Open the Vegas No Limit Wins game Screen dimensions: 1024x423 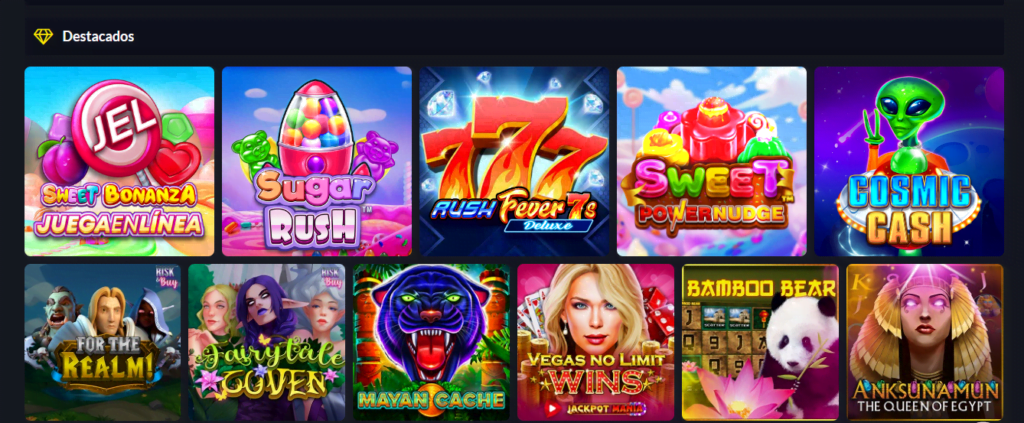(x=596, y=342)
